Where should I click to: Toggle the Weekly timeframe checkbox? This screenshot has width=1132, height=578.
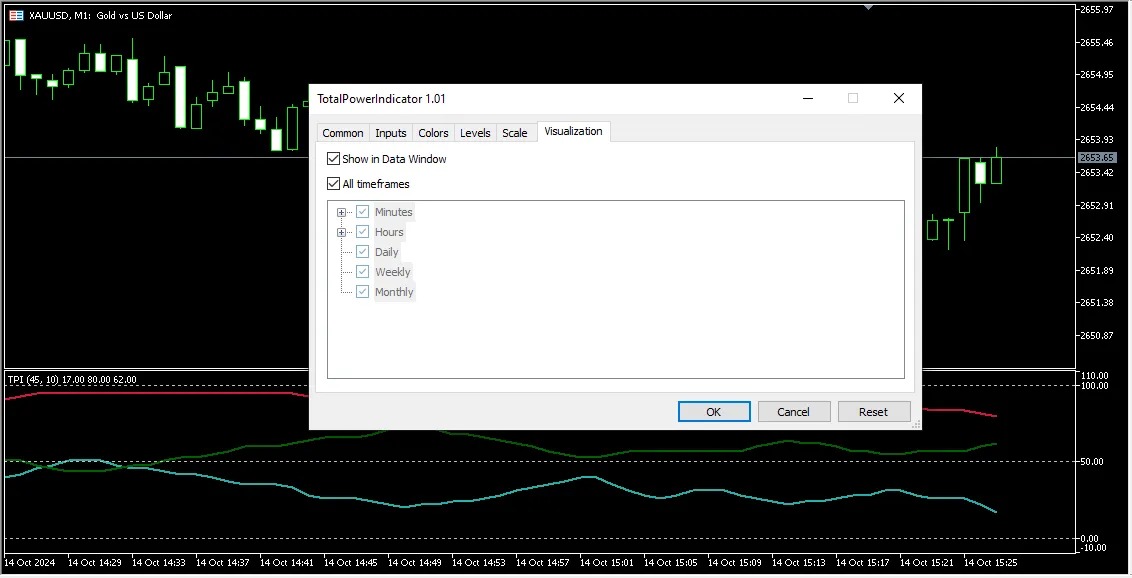(363, 272)
